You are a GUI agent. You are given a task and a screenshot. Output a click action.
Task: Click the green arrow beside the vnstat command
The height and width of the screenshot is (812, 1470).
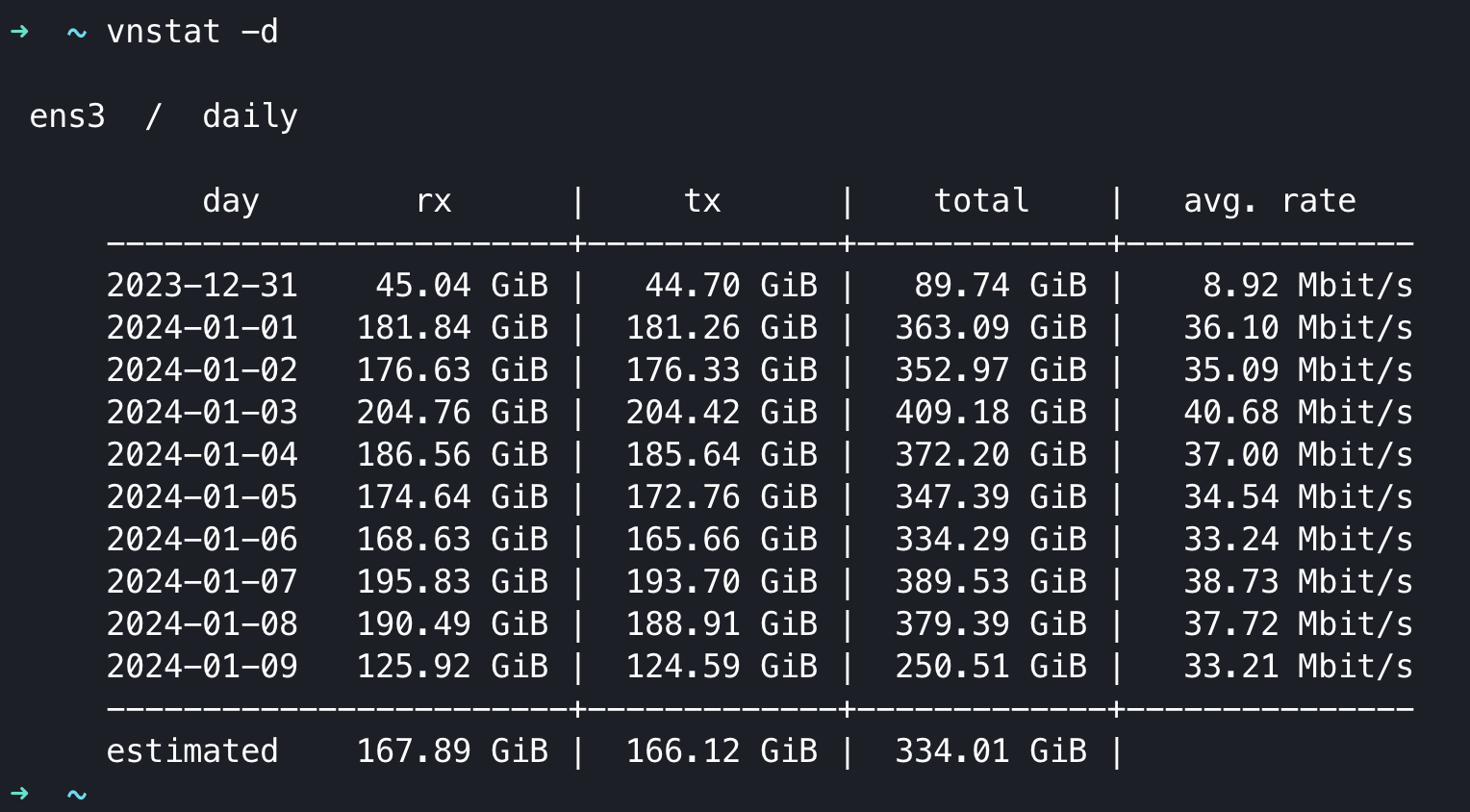(19, 32)
